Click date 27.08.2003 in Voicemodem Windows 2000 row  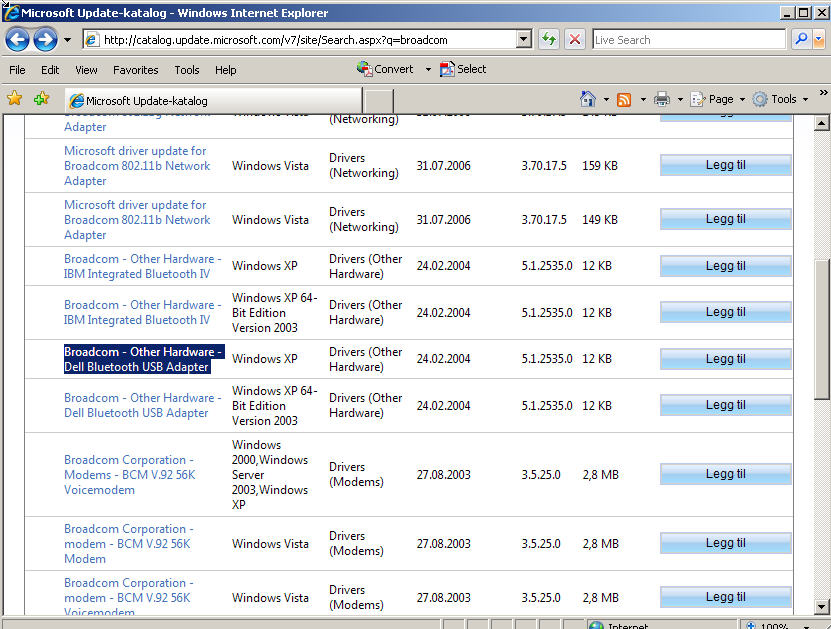click(x=444, y=475)
